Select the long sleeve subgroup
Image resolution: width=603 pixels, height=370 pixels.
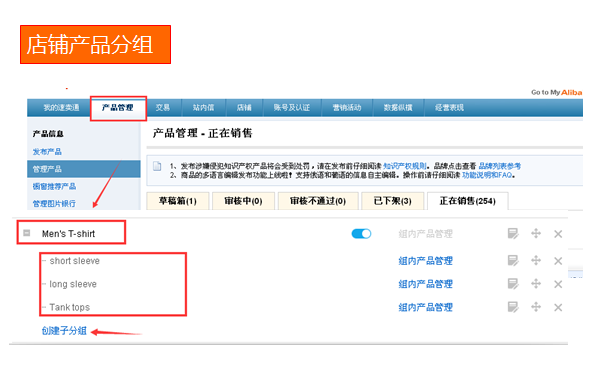[x=73, y=284]
